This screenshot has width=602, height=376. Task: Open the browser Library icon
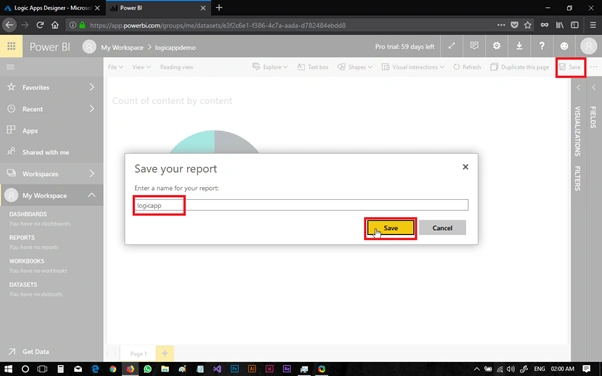point(559,25)
